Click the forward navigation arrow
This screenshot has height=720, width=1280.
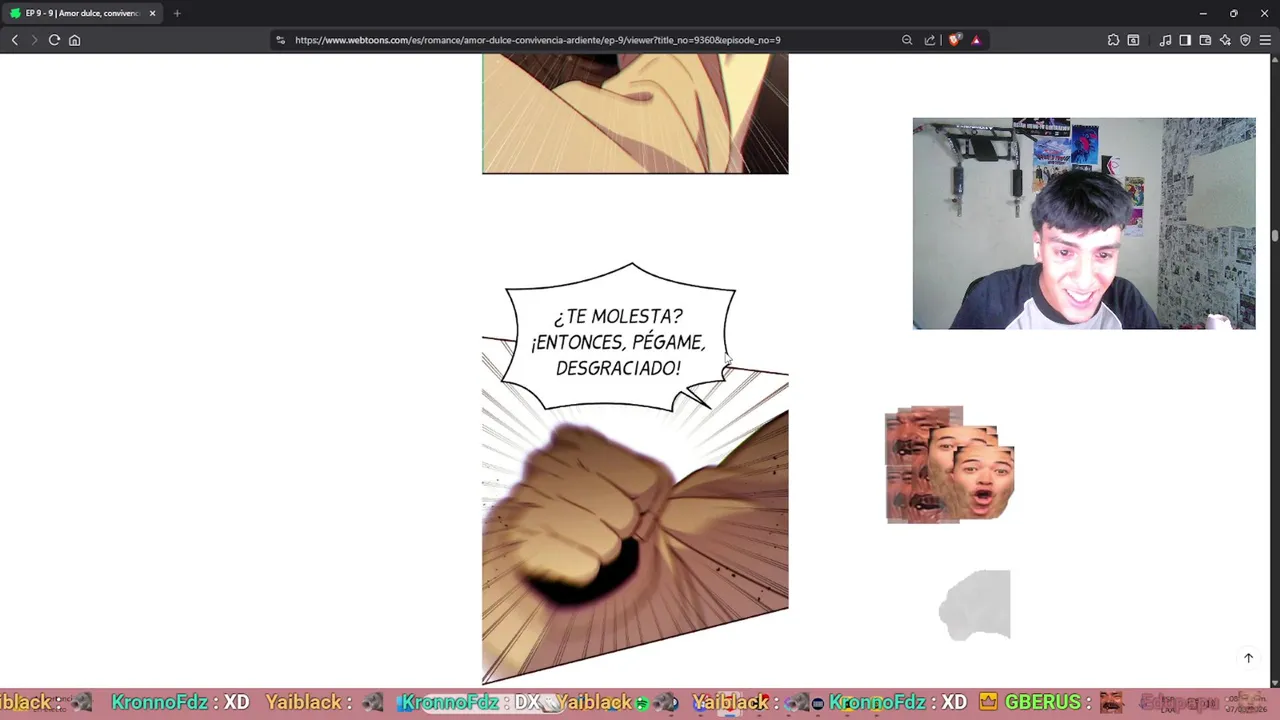[x=33, y=40]
